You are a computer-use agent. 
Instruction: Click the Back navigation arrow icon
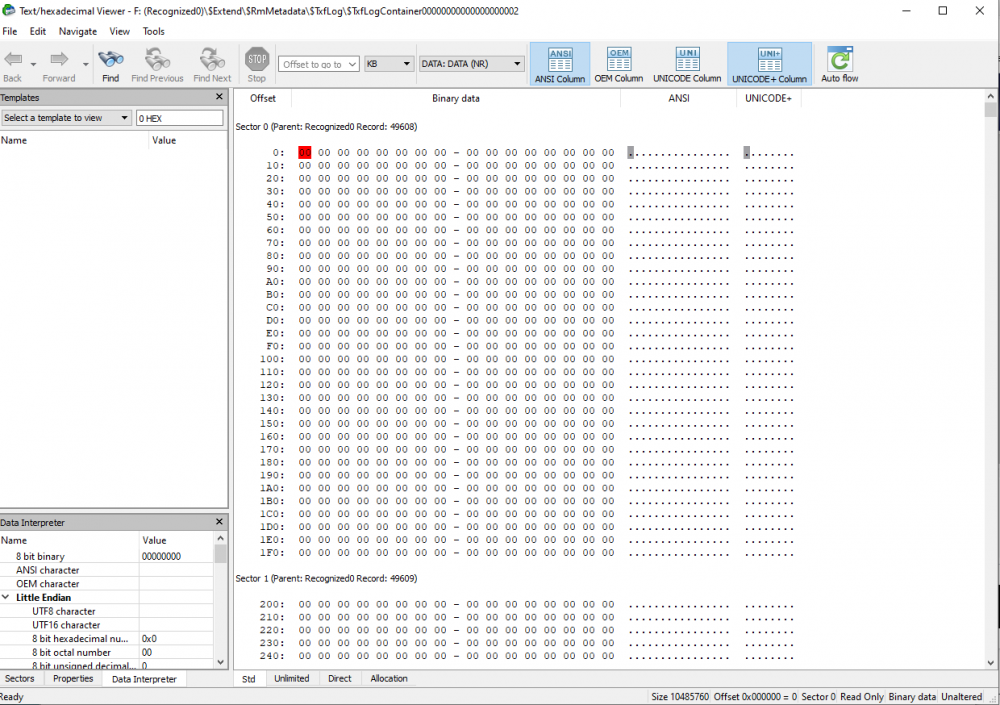13,60
